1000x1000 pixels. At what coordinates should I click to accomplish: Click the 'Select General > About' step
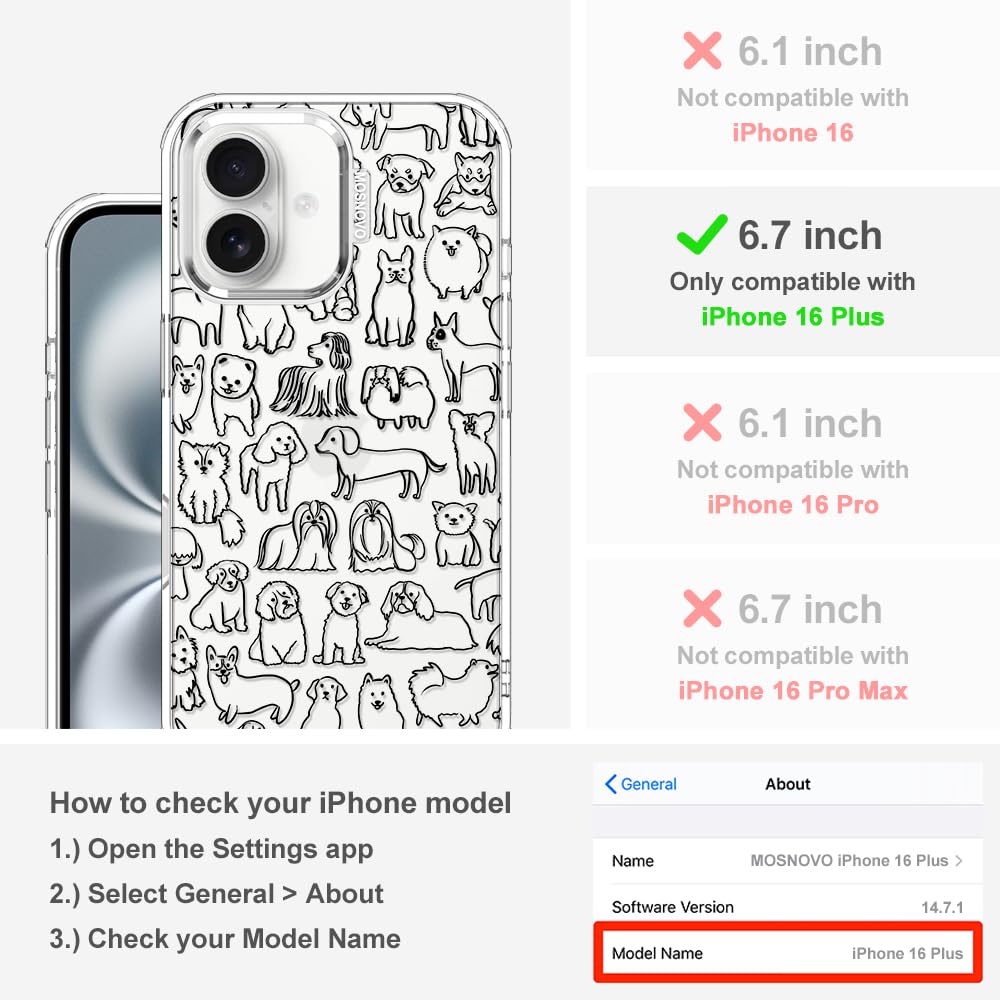pos(217,893)
